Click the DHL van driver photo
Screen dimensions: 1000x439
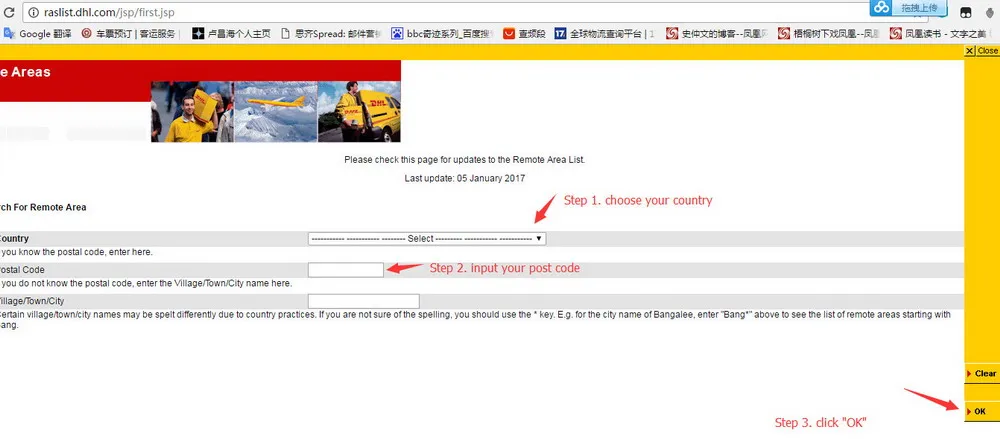359,112
